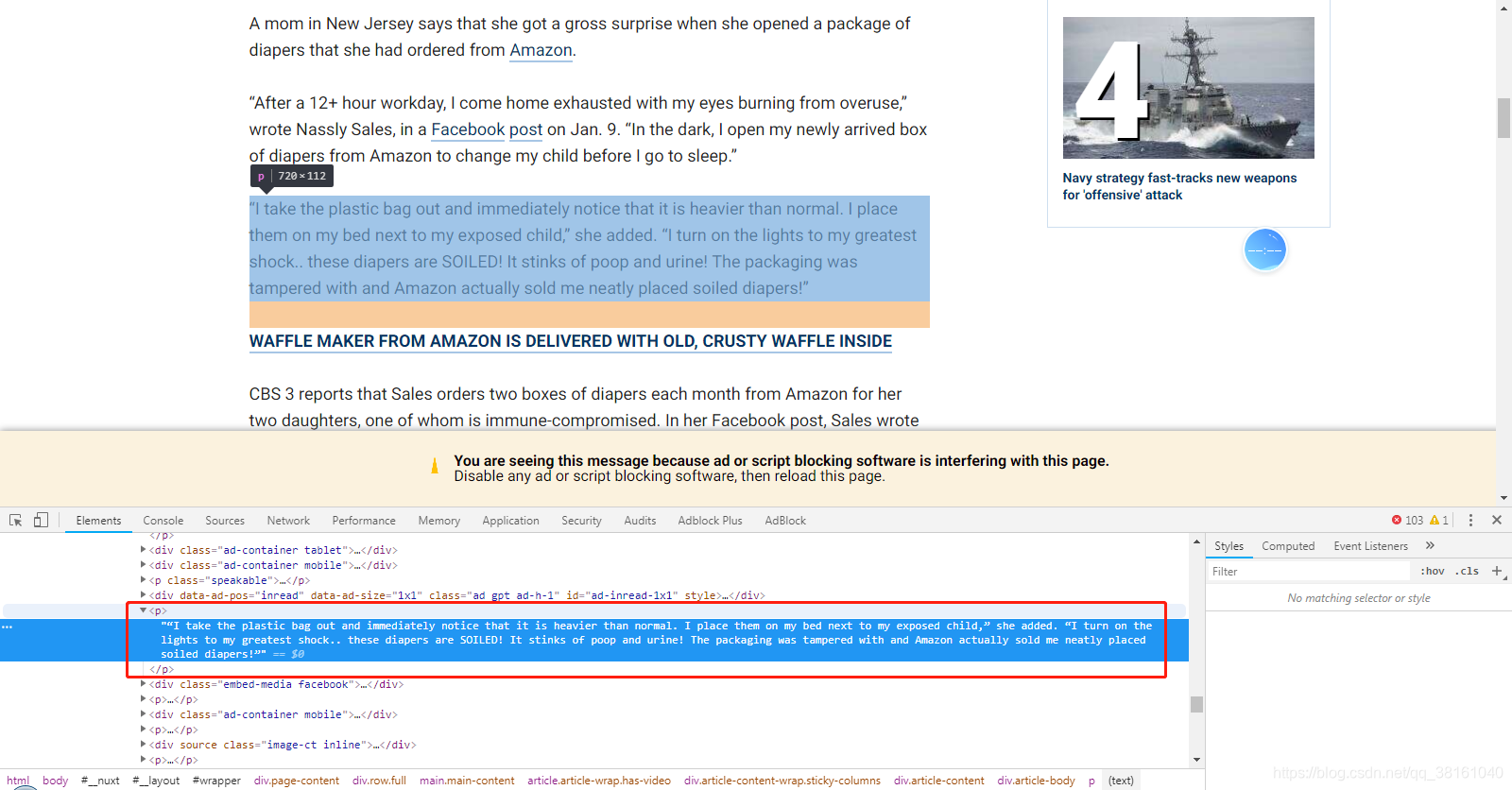
Task: Open Navy strategy fast-tracks new weapons link
Action: pos(1179,186)
